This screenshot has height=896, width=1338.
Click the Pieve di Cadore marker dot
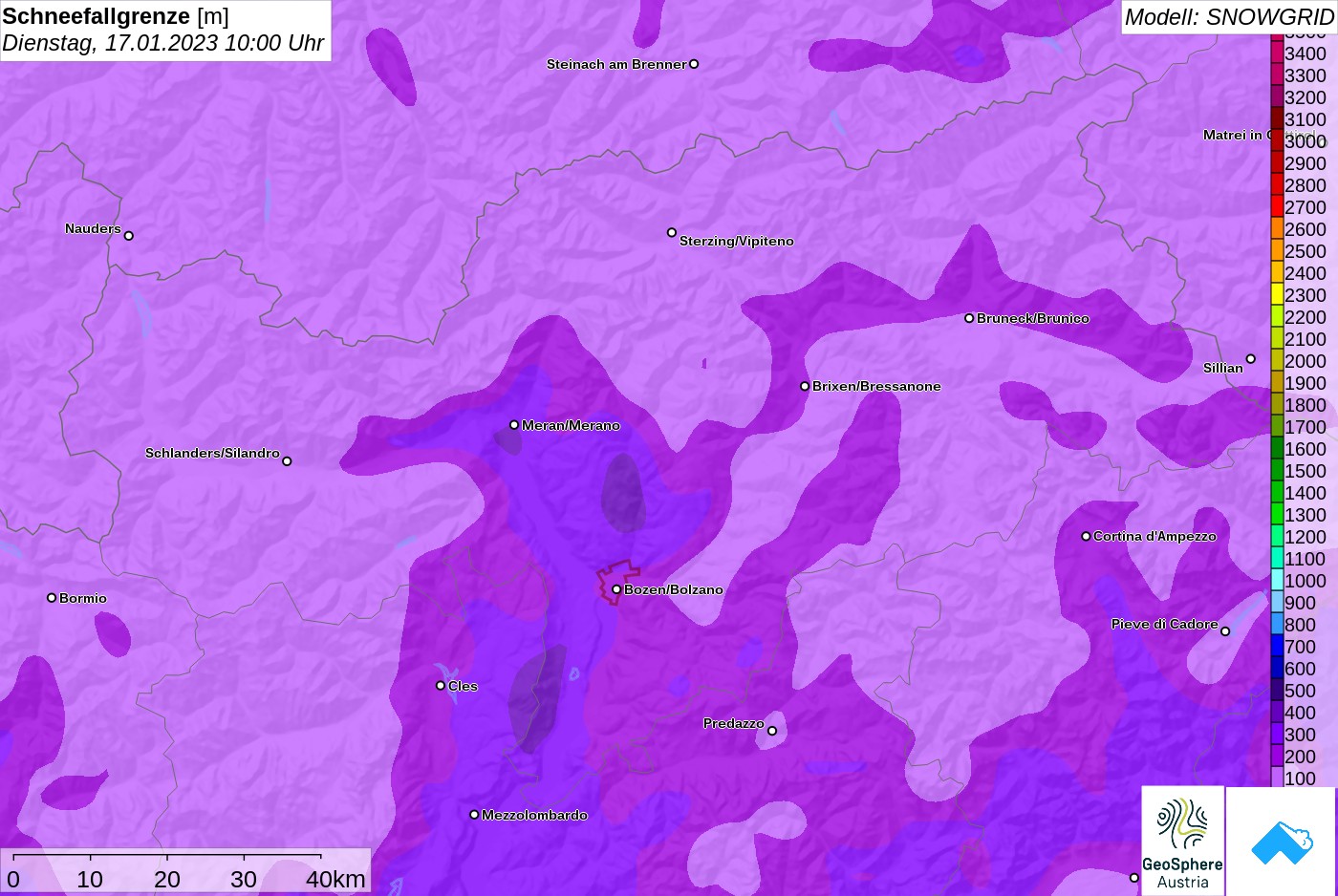(x=1225, y=631)
